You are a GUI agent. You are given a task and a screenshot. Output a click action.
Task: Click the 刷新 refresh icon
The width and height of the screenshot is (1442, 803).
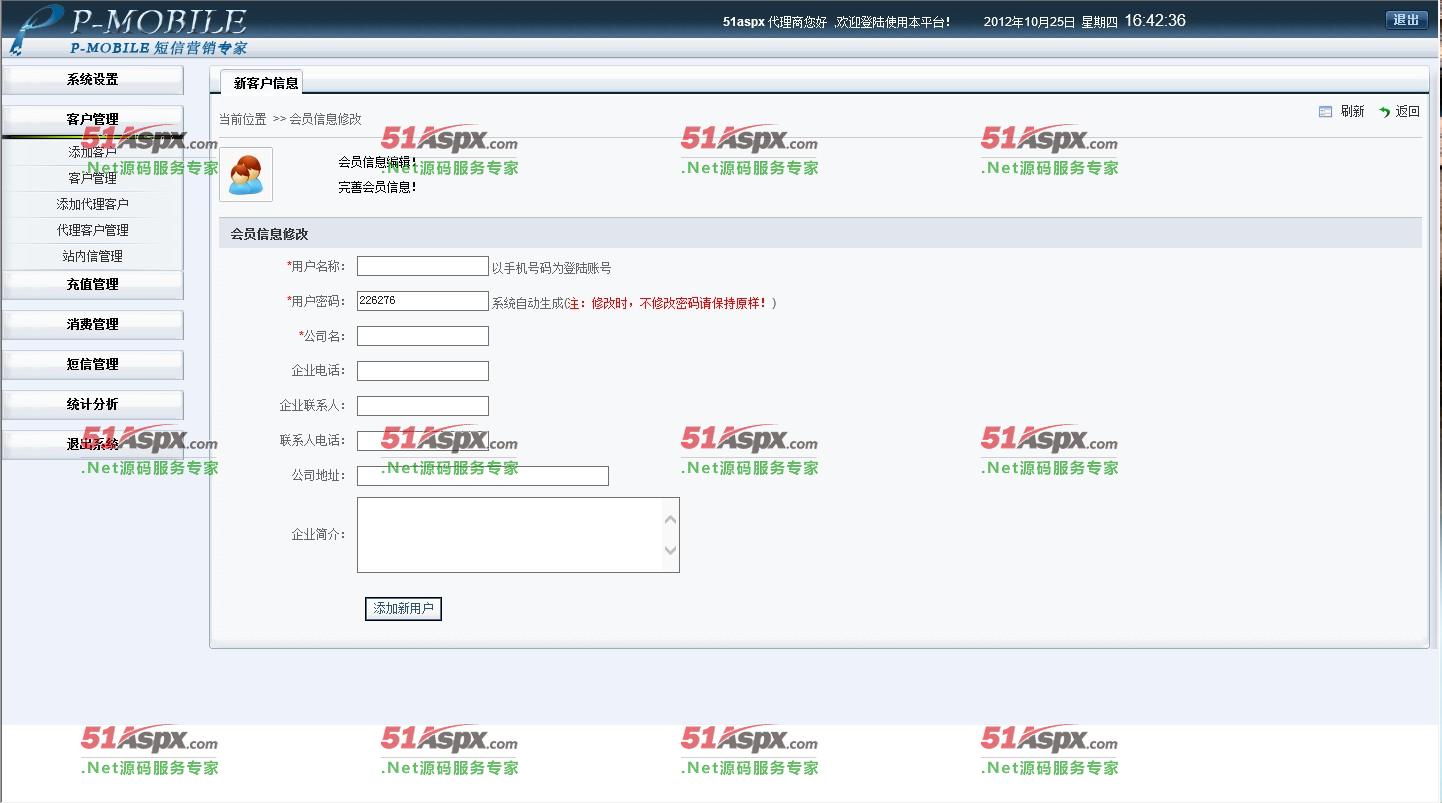[x=1325, y=112]
